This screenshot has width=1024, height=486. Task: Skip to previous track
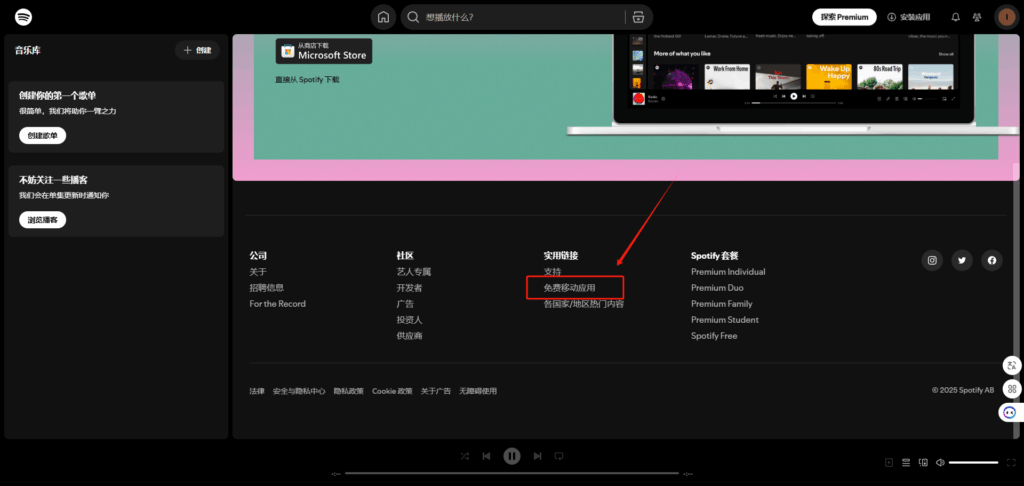tap(487, 456)
